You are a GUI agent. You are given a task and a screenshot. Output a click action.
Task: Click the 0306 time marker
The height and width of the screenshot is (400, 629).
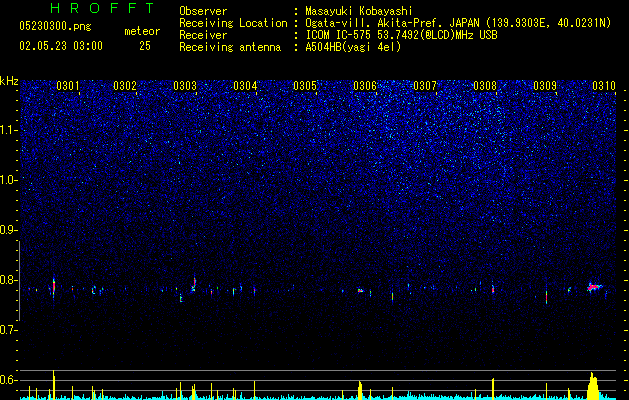[x=365, y=86]
